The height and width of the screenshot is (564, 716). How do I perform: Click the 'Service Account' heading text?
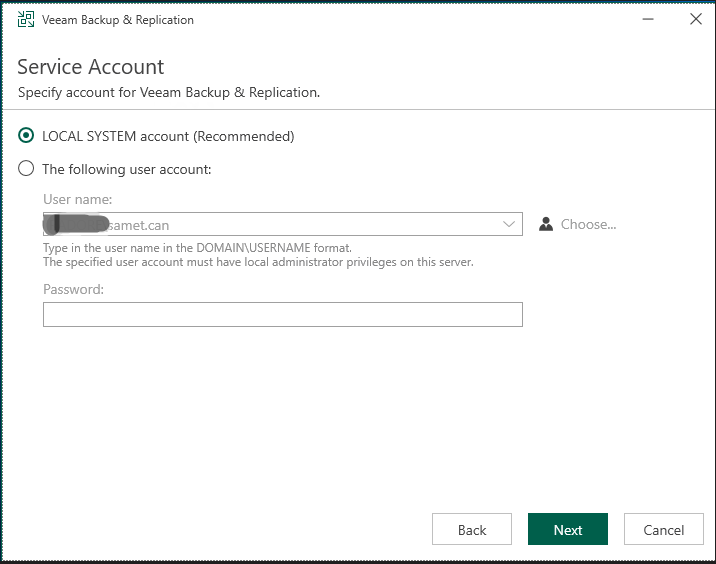pos(90,67)
